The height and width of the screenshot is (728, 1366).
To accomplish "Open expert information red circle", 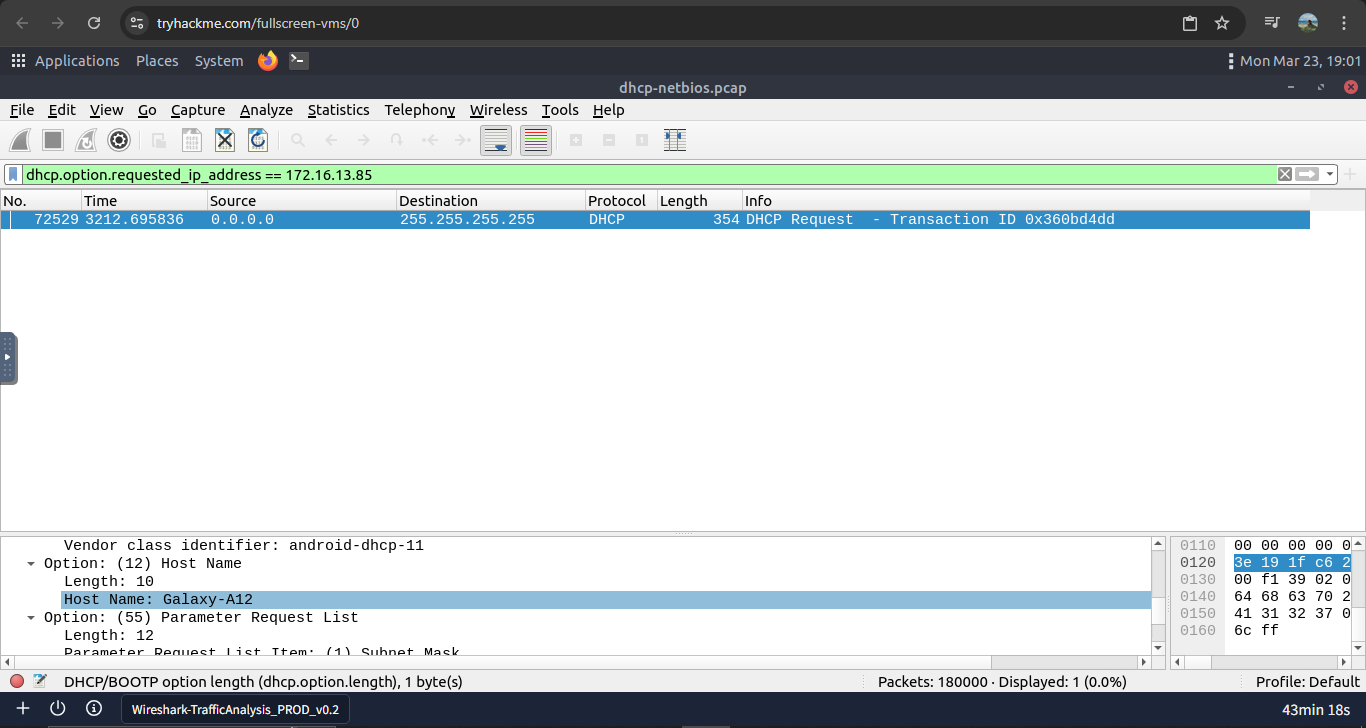I will 17,682.
